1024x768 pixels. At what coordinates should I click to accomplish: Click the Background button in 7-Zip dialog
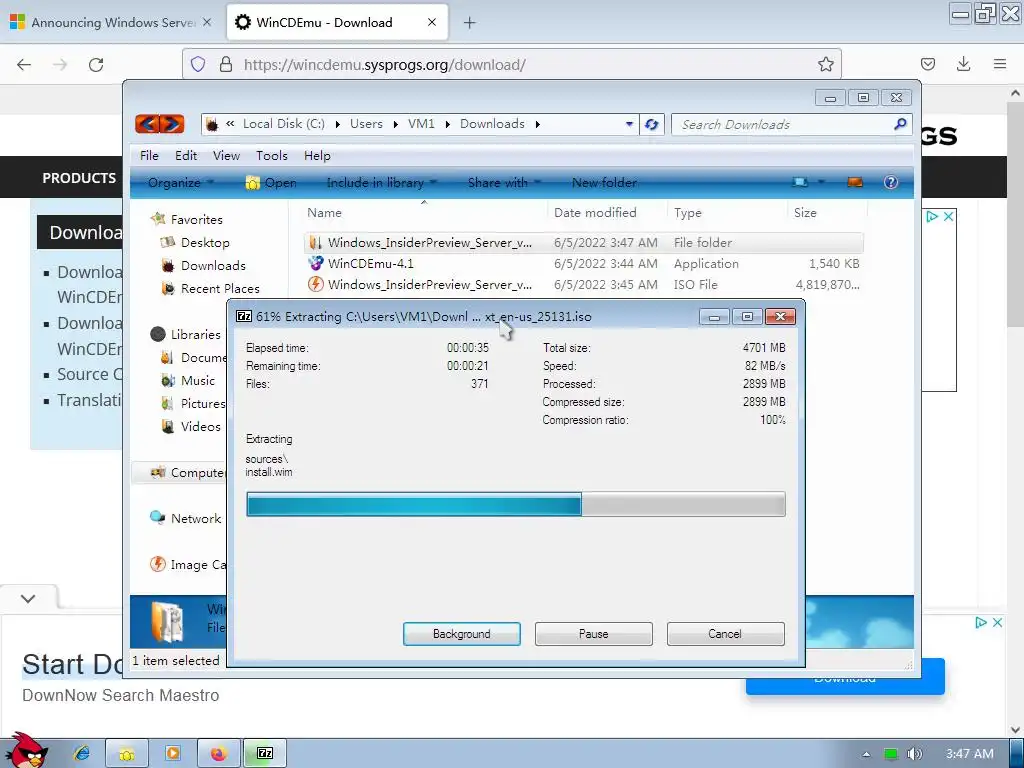(x=462, y=633)
